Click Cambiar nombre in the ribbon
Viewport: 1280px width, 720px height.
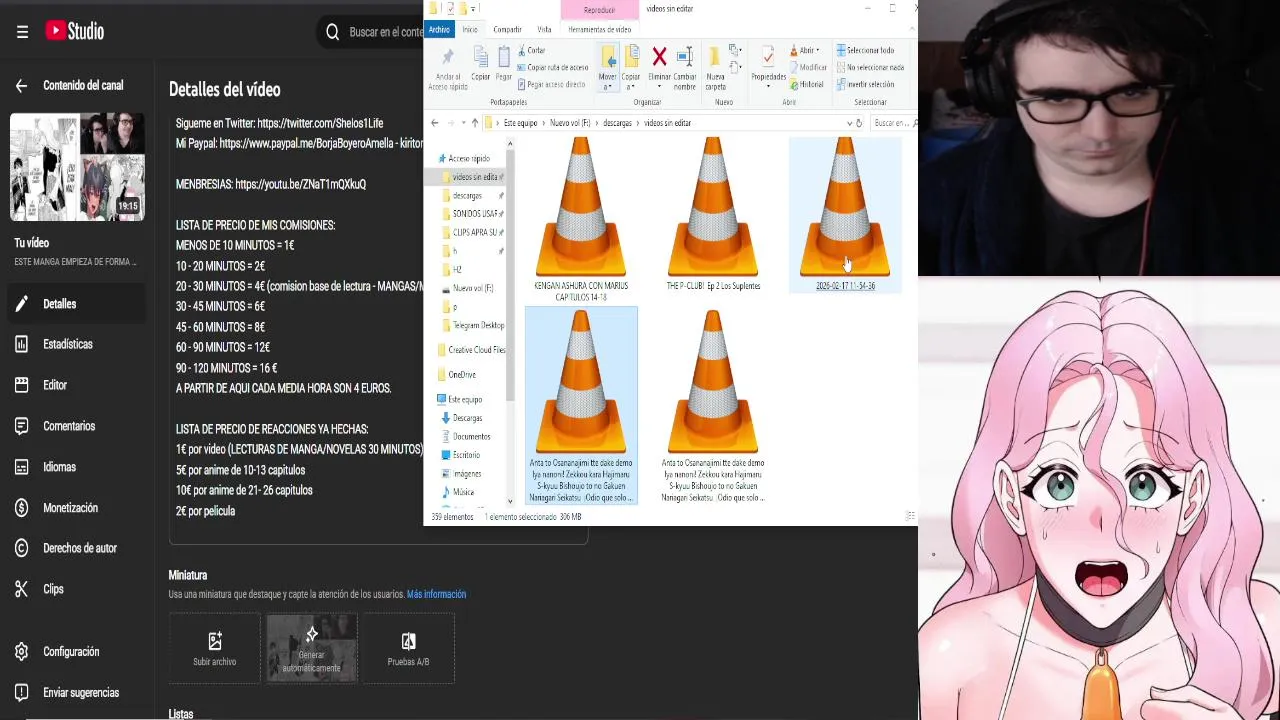(685, 68)
